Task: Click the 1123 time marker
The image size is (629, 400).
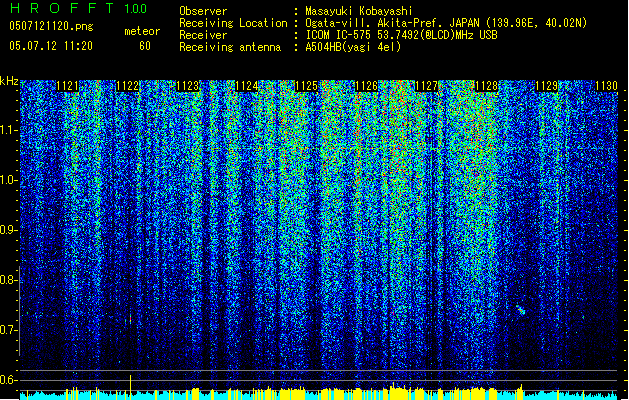Action: click(x=187, y=86)
